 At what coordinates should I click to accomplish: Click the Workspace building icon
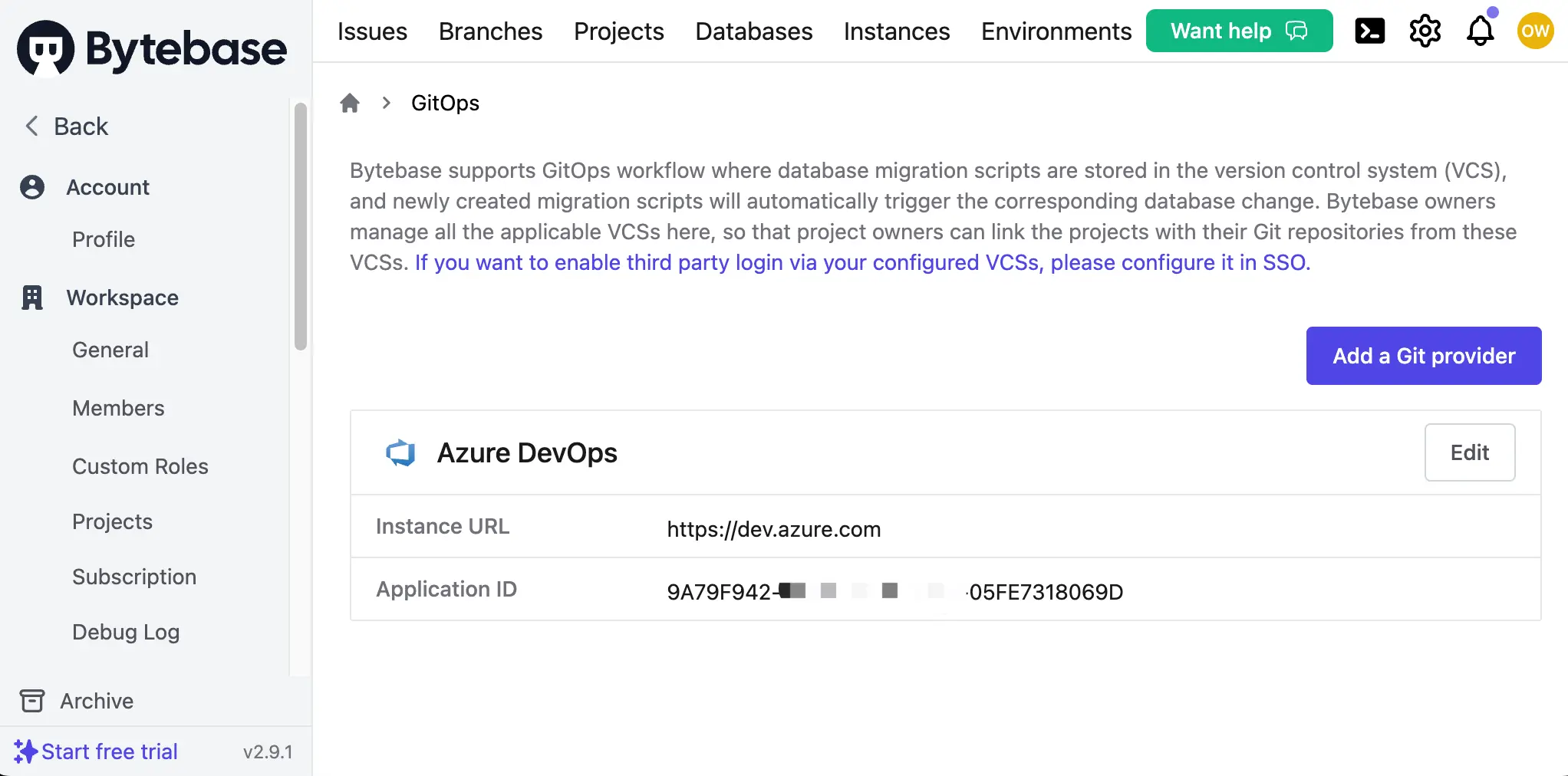[32, 298]
